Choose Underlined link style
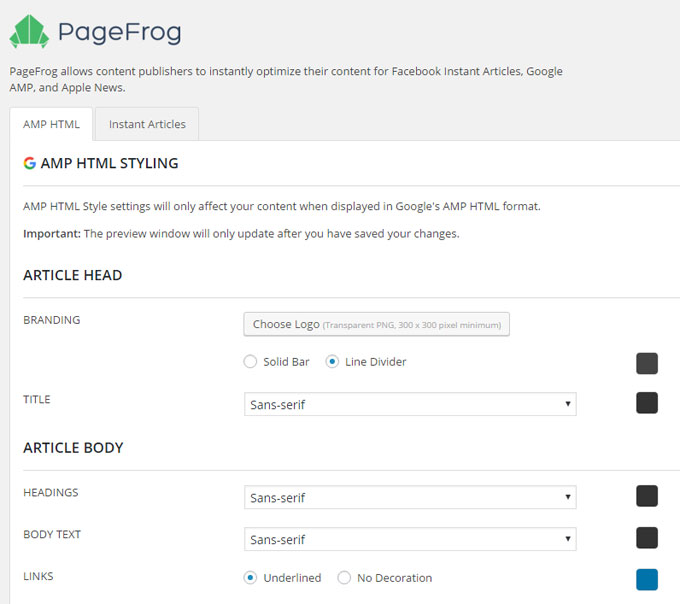The height and width of the screenshot is (604, 680). click(250, 578)
